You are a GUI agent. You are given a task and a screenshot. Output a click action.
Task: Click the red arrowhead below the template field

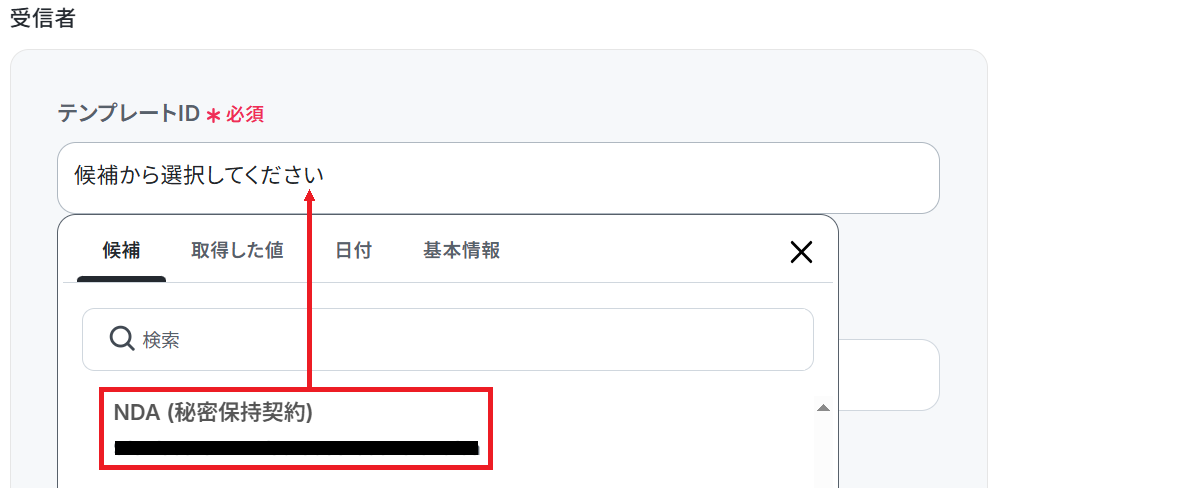tap(310, 198)
